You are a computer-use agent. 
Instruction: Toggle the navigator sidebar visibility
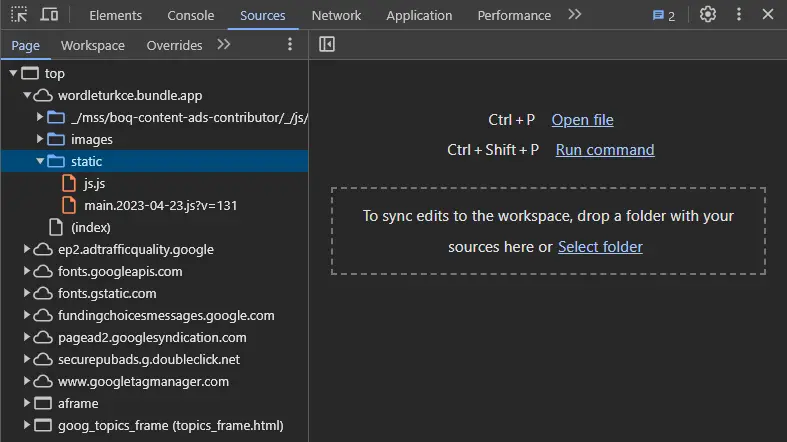tap(327, 44)
